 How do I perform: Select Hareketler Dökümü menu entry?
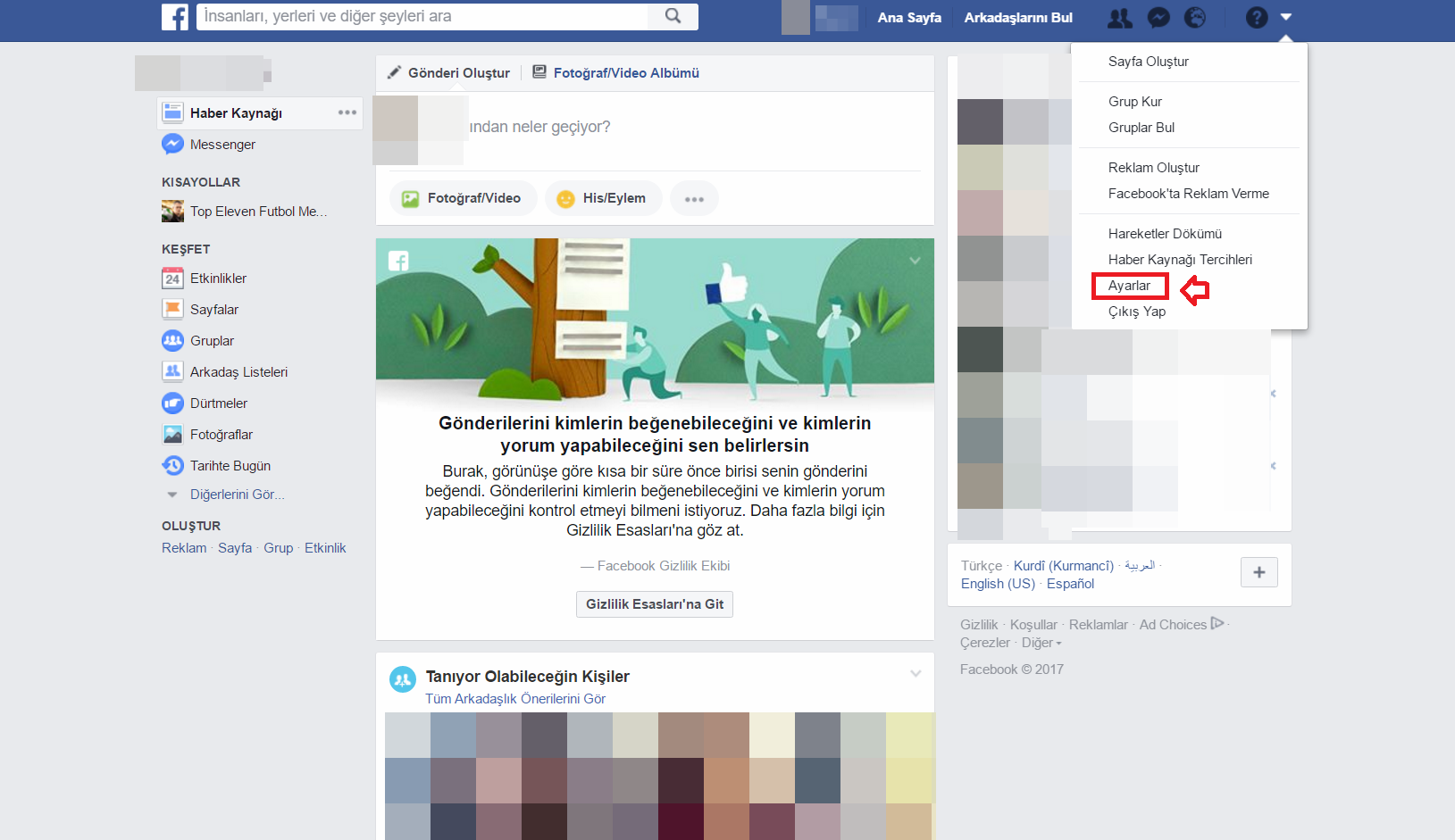coord(1165,234)
